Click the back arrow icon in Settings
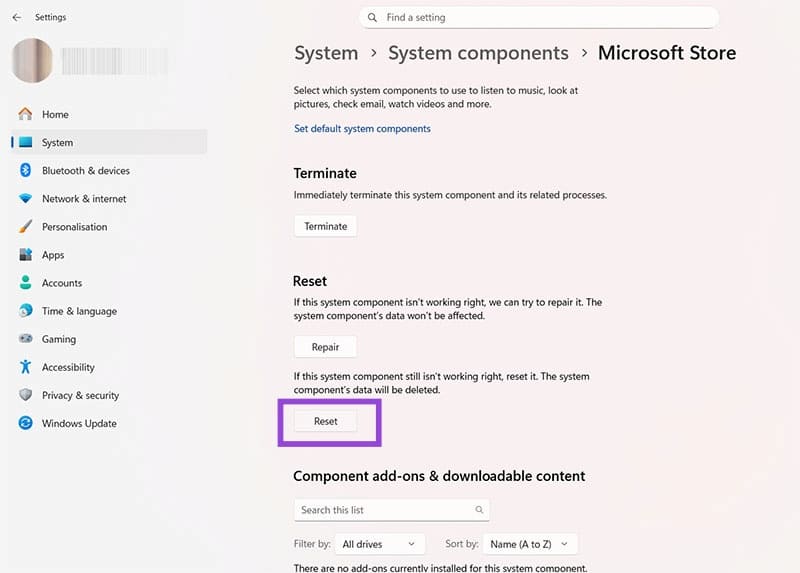This screenshot has width=800, height=573. (x=17, y=17)
